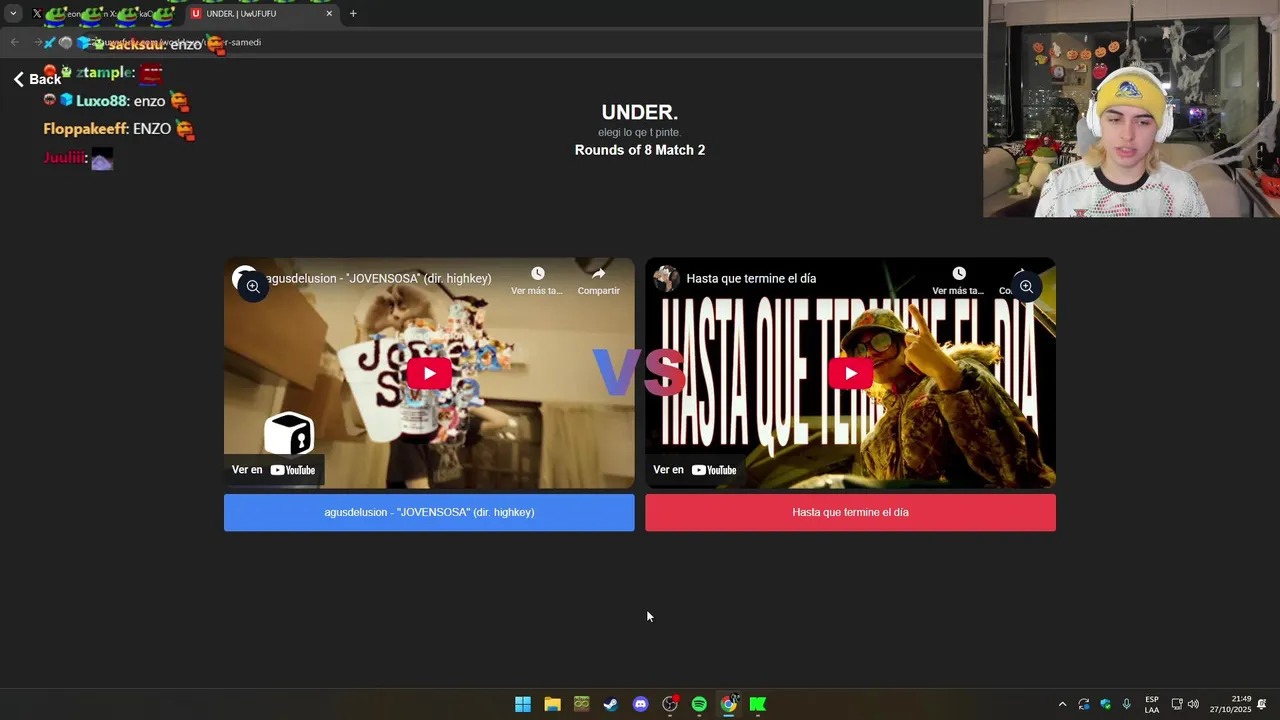Share the JOVENSOSA video via Compartir
Image resolution: width=1280 pixels, height=720 pixels.
[598, 280]
